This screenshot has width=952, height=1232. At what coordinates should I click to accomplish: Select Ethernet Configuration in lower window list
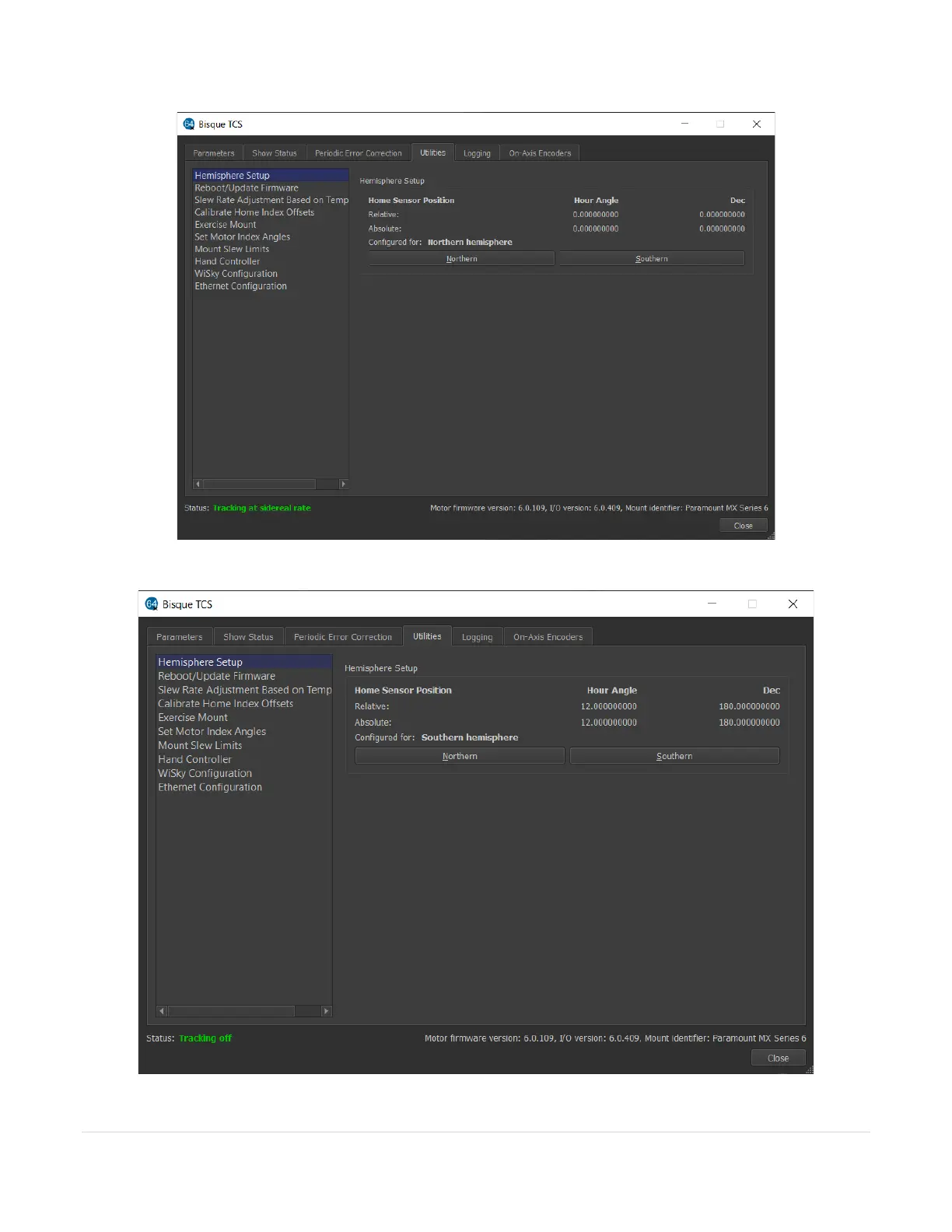pos(244,788)
